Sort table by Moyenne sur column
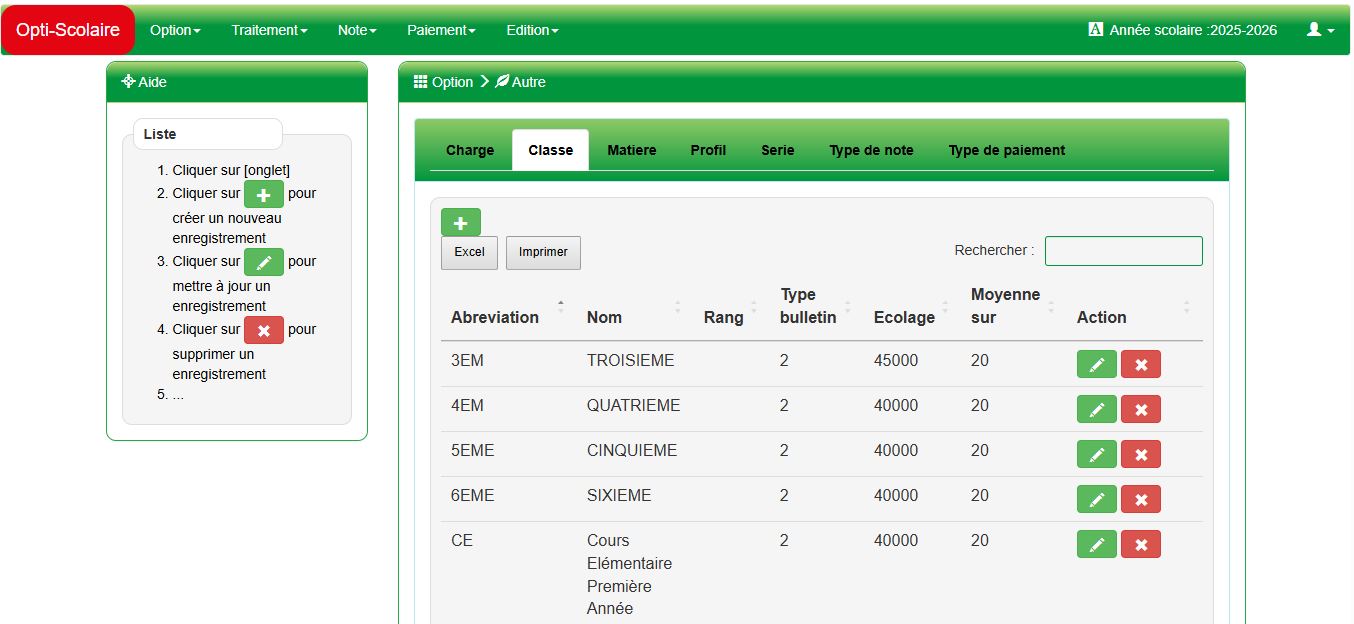This screenshot has width=1354, height=624. coord(1014,306)
